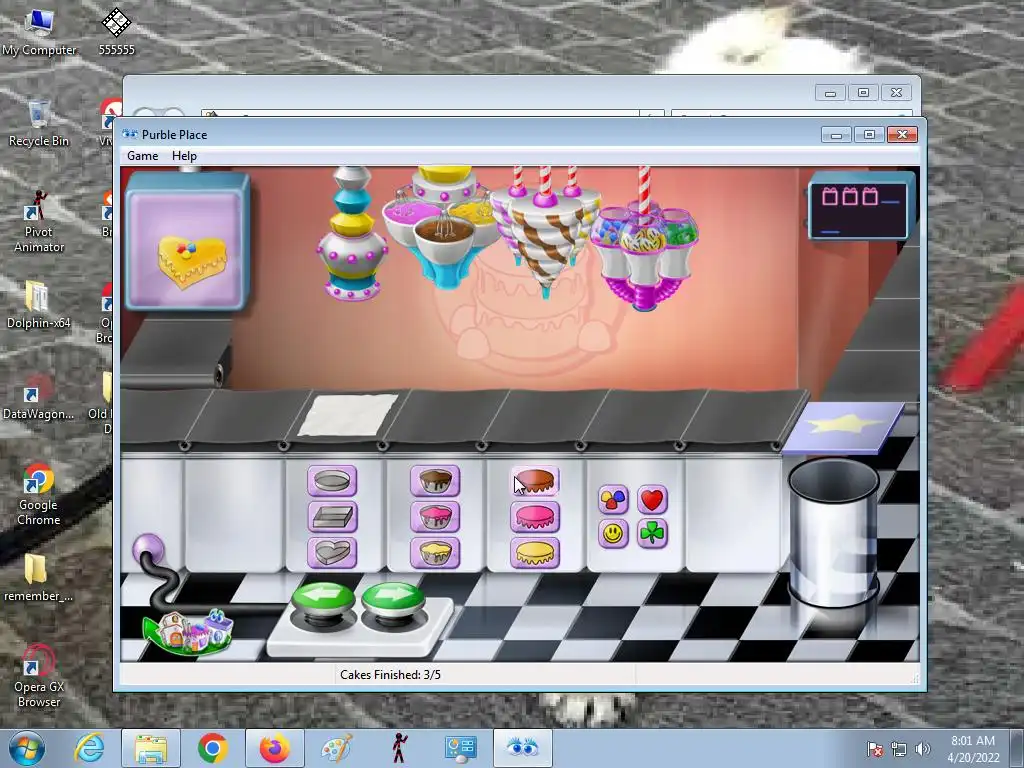Open the Help menu

tap(184, 155)
